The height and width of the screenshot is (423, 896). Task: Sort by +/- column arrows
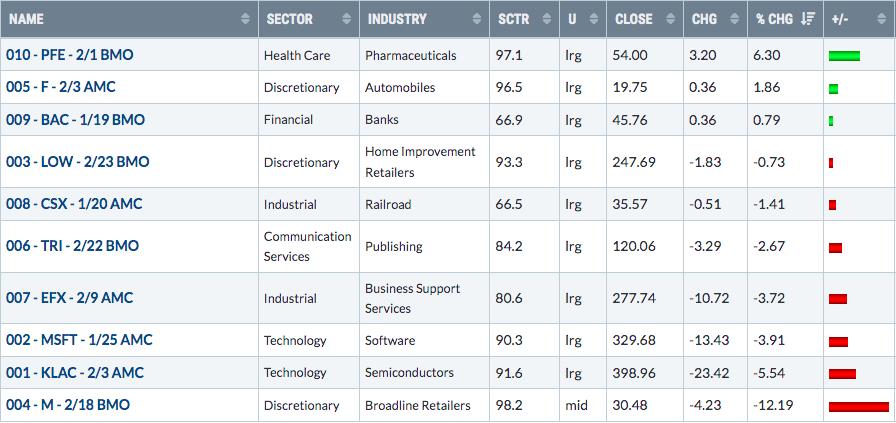pyautogui.click(x=881, y=19)
